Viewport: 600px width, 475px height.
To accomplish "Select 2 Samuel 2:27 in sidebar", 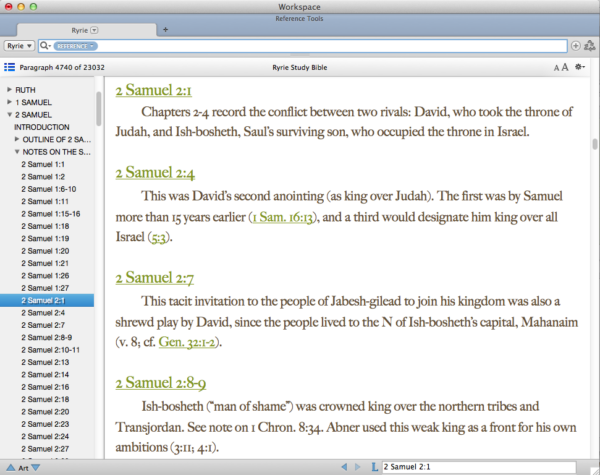I will [x=45, y=449].
